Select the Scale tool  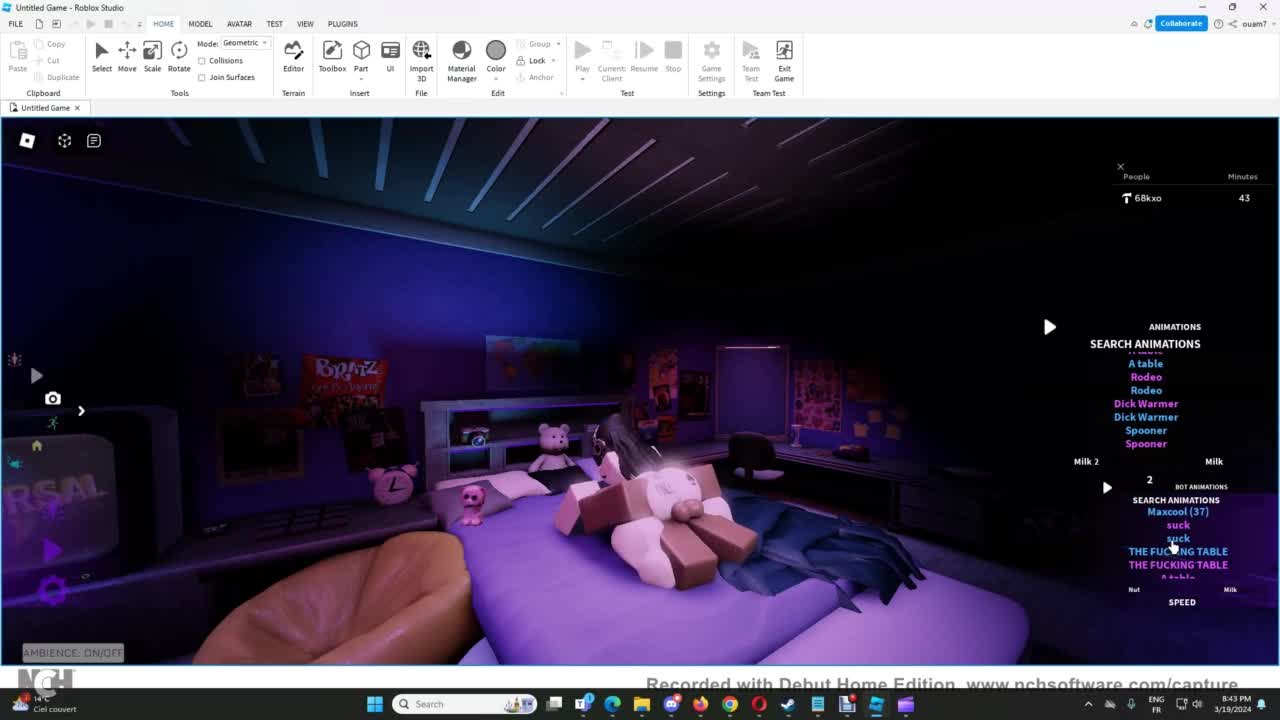152,56
